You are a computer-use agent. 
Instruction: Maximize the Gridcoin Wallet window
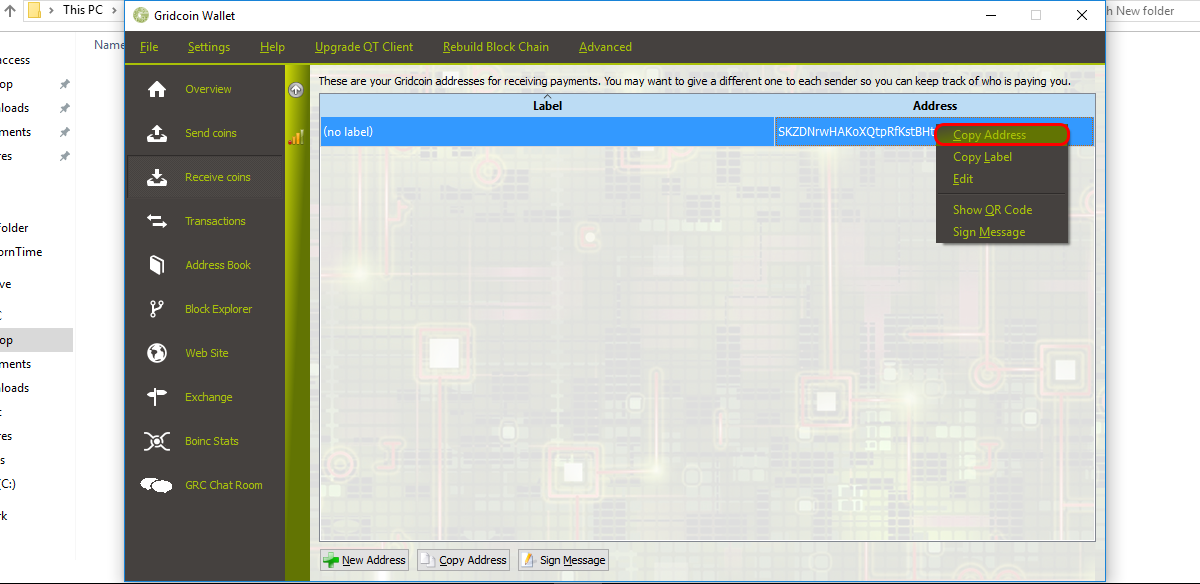1036,15
